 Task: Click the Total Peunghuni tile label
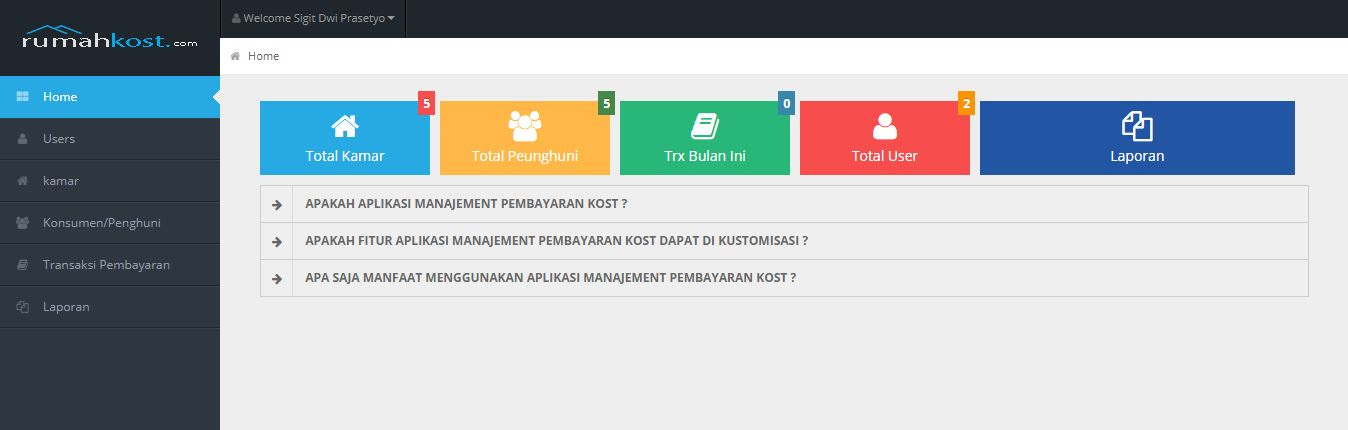525,156
